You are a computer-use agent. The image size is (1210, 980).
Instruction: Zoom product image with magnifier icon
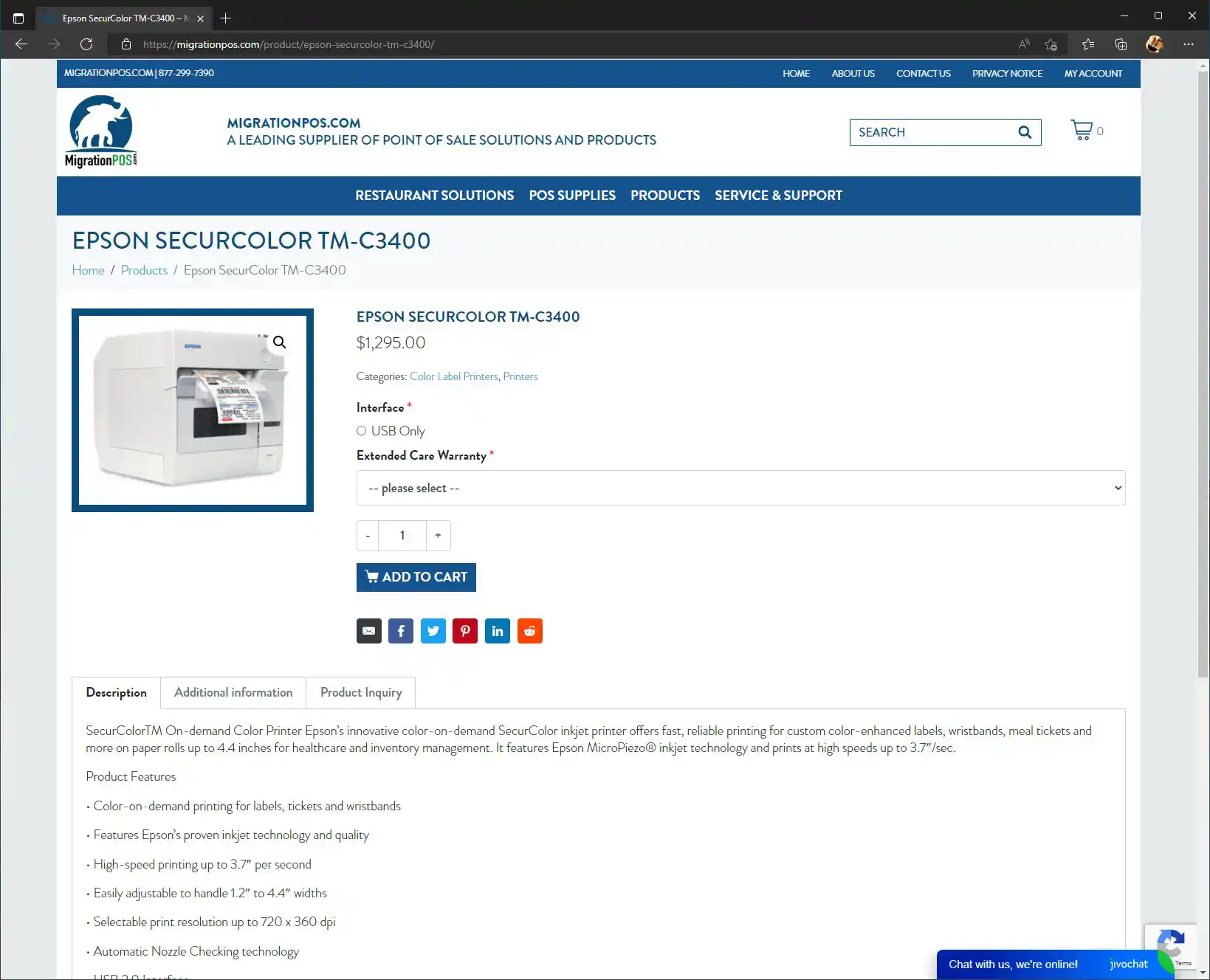(279, 342)
